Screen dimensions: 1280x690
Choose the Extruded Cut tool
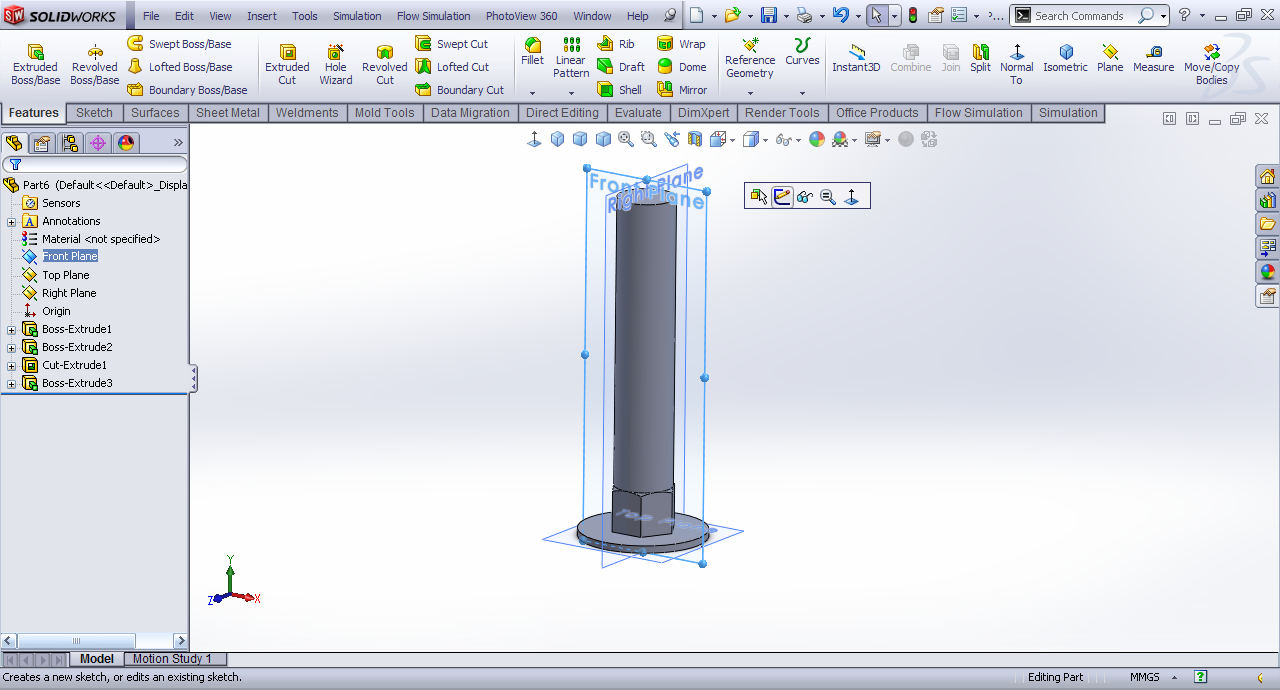pyautogui.click(x=287, y=64)
